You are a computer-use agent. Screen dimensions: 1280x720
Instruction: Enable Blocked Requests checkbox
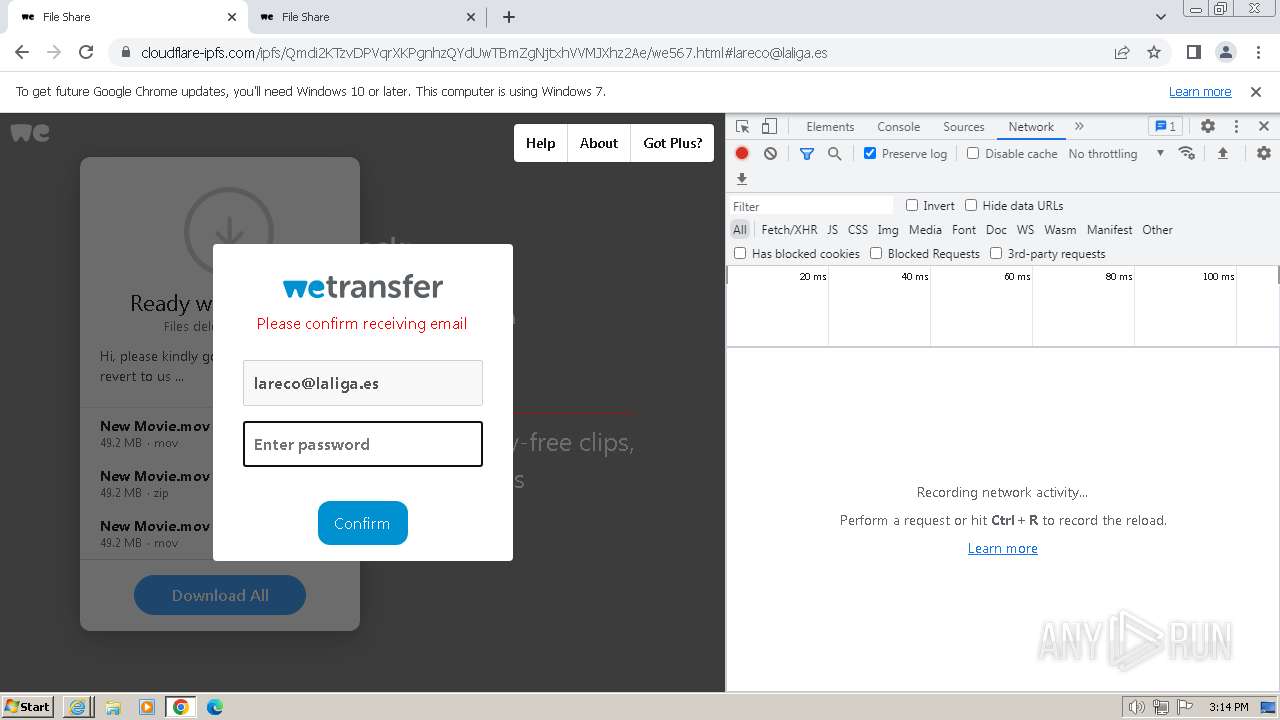(x=876, y=253)
